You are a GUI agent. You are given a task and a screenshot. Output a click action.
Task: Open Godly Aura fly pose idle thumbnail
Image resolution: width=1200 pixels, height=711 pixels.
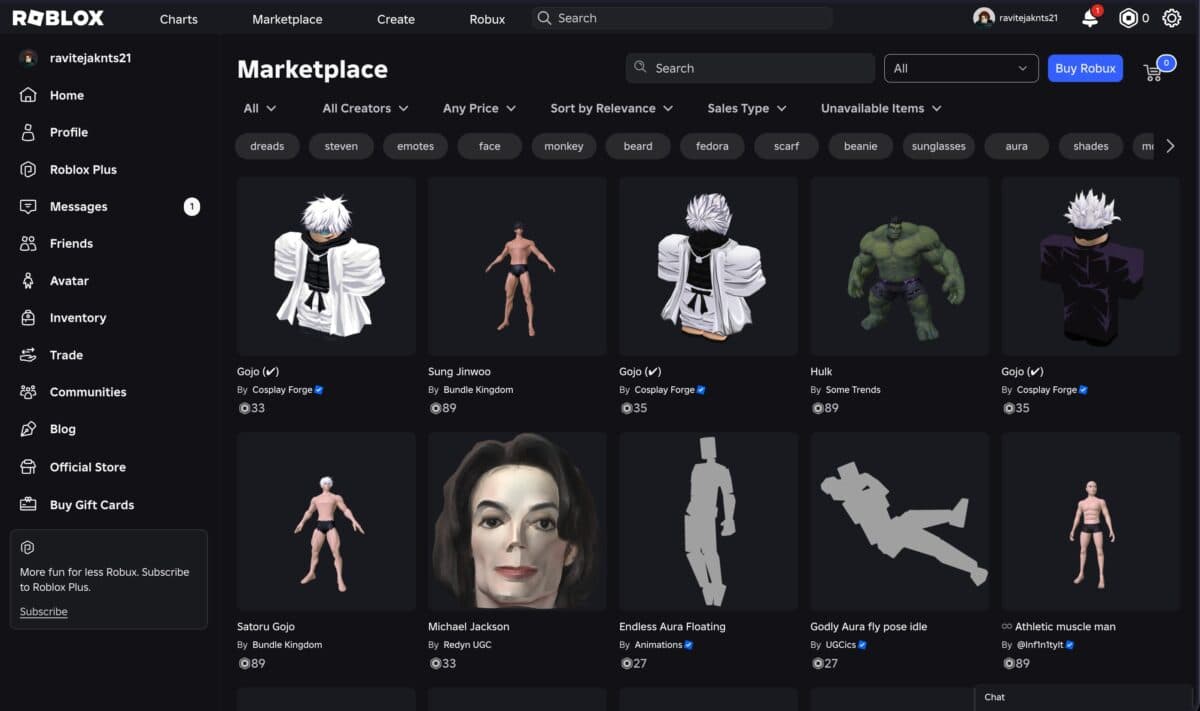(900, 521)
